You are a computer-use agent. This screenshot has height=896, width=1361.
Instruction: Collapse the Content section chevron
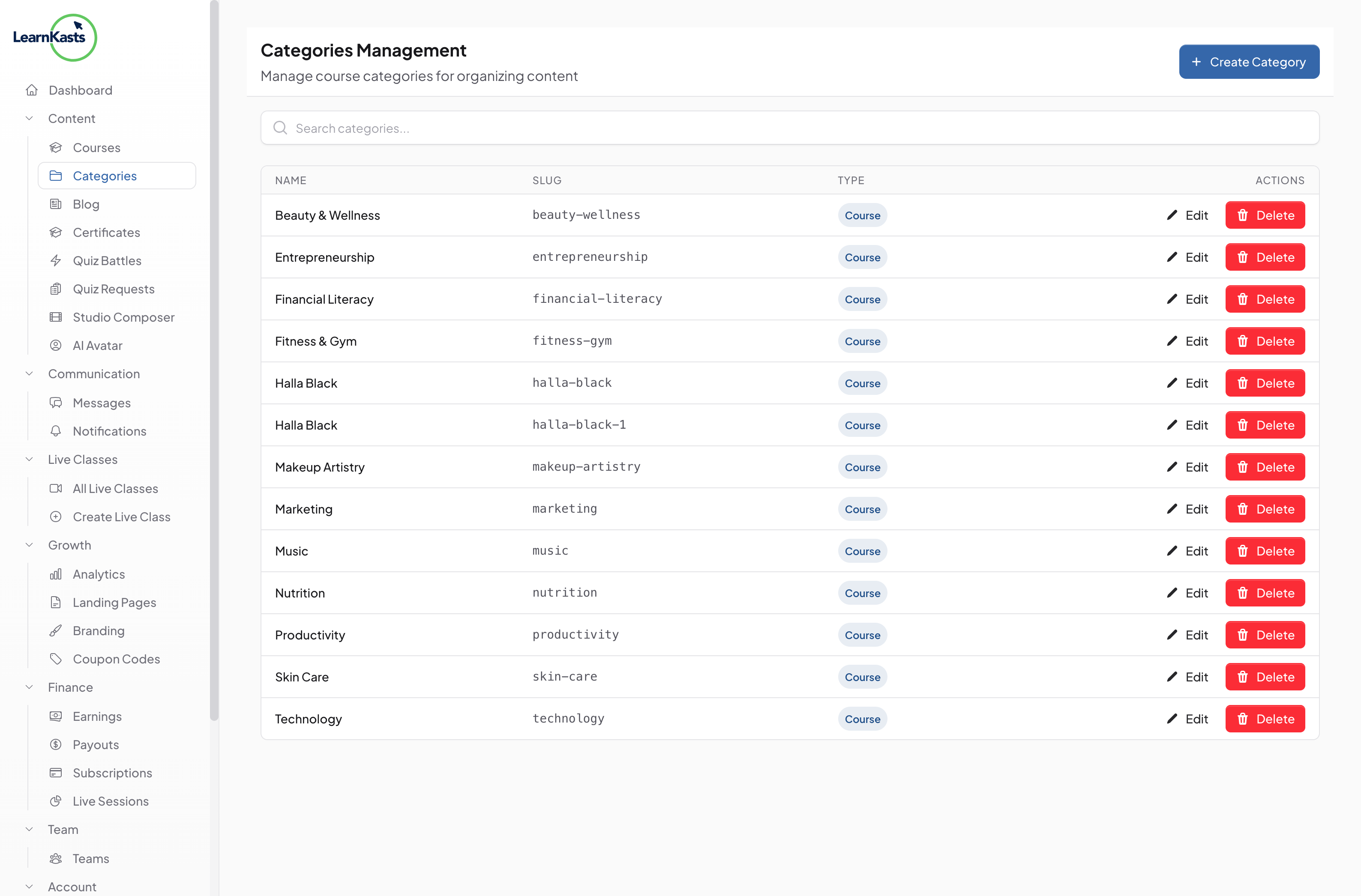click(x=29, y=118)
